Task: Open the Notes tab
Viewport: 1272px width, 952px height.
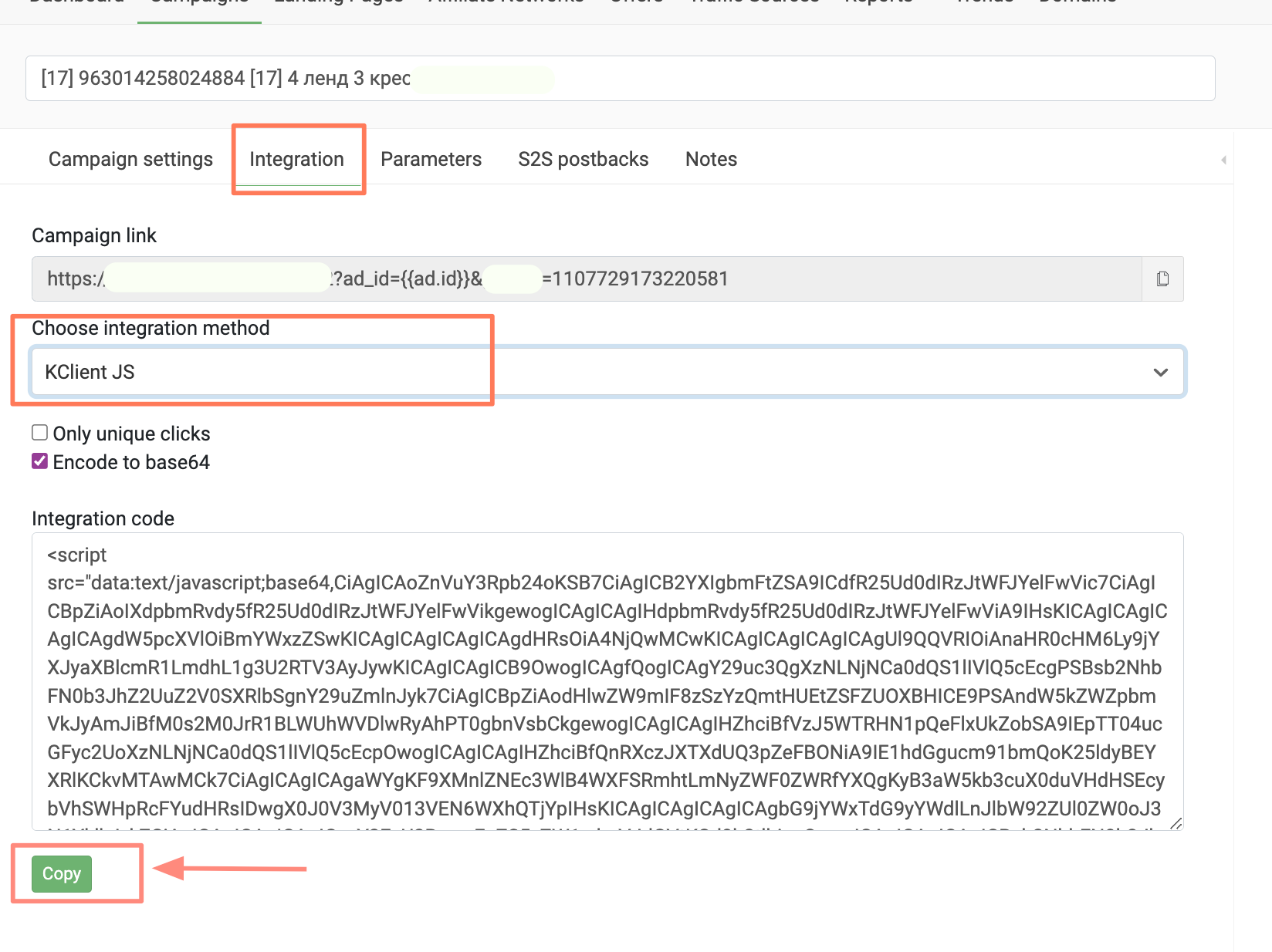Action: pos(711,159)
